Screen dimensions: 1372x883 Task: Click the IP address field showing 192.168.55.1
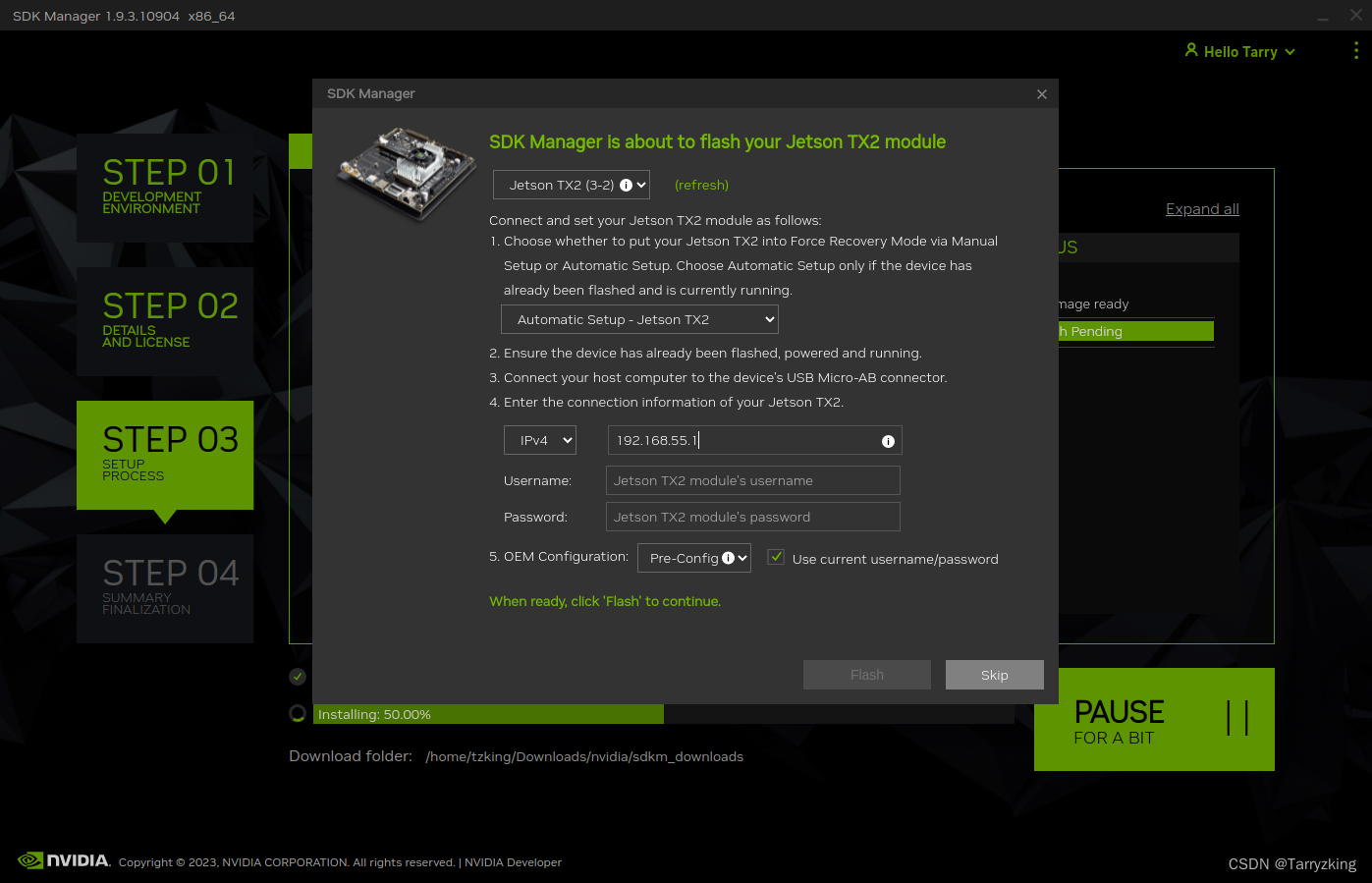coord(754,440)
